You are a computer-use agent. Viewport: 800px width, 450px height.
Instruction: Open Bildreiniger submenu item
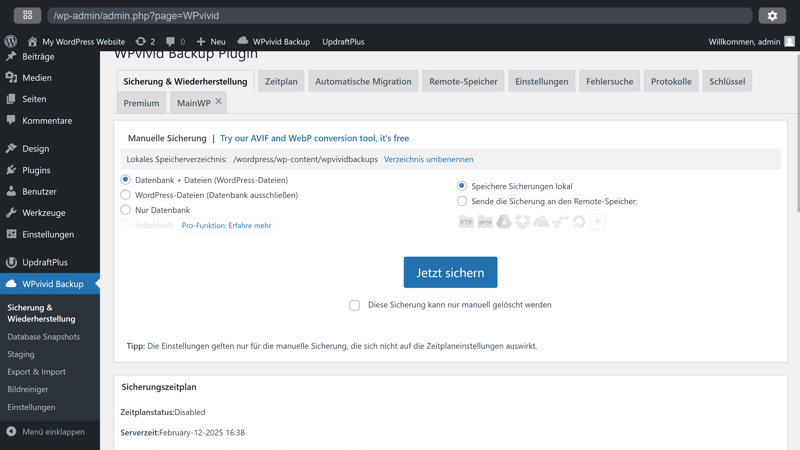click(28, 389)
